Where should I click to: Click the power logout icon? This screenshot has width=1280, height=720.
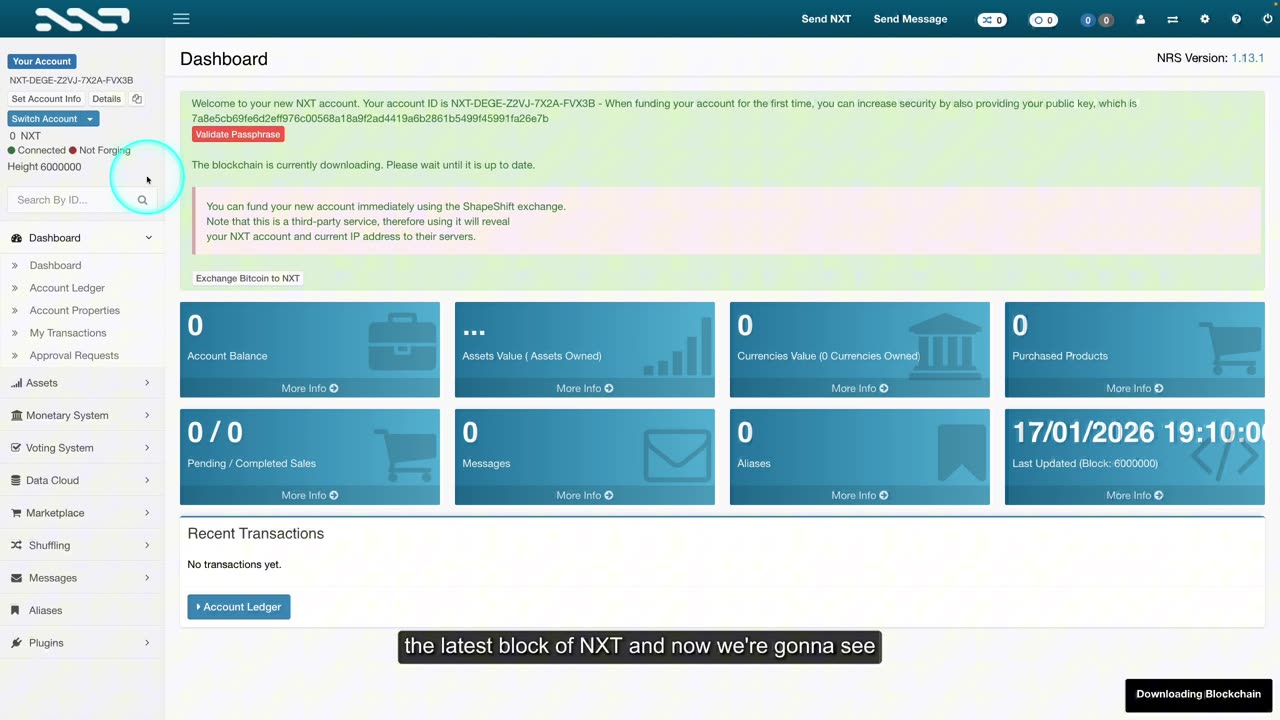(x=1268, y=20)
